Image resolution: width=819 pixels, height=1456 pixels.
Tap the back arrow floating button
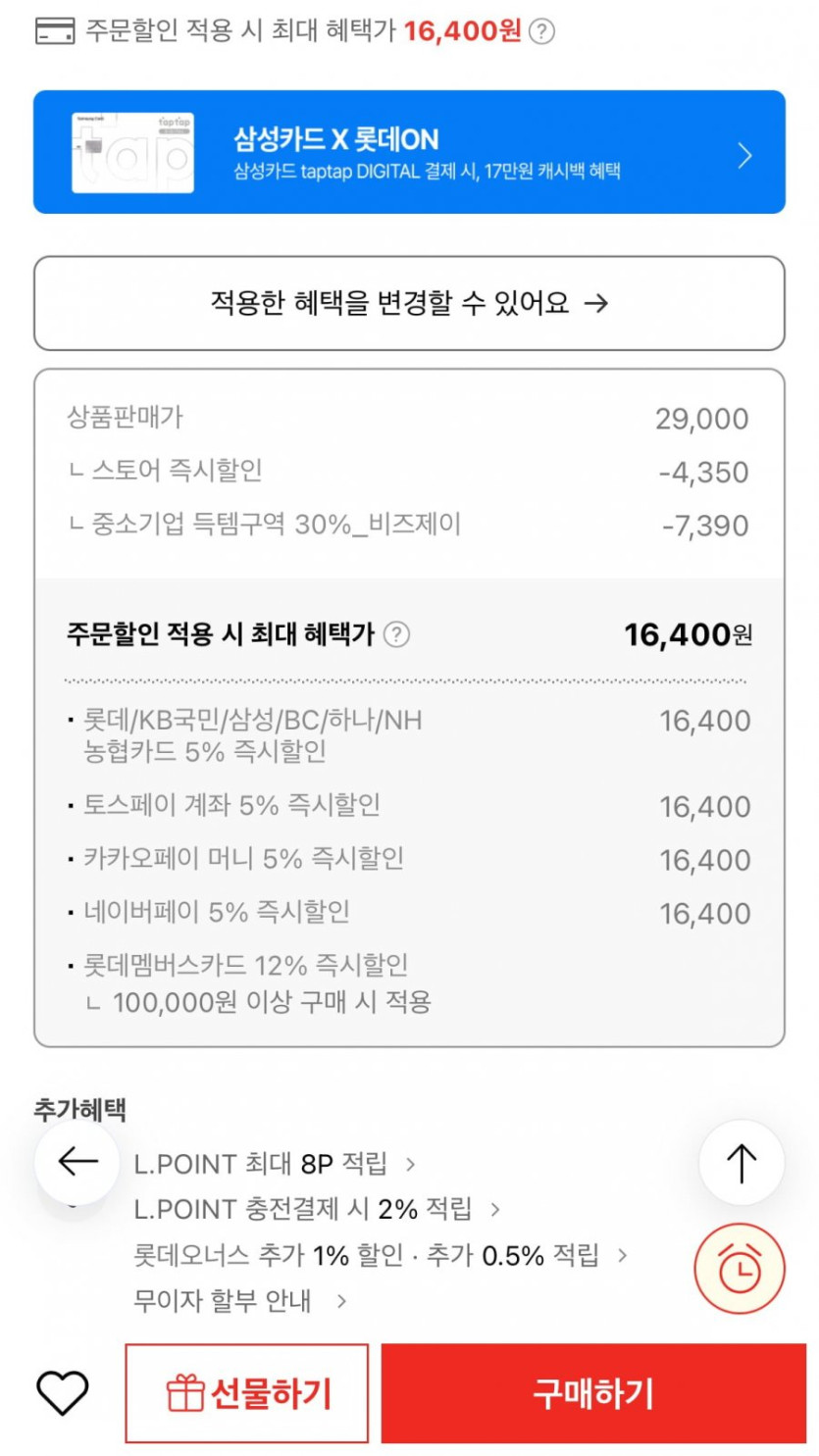(x=77, y=1162)
